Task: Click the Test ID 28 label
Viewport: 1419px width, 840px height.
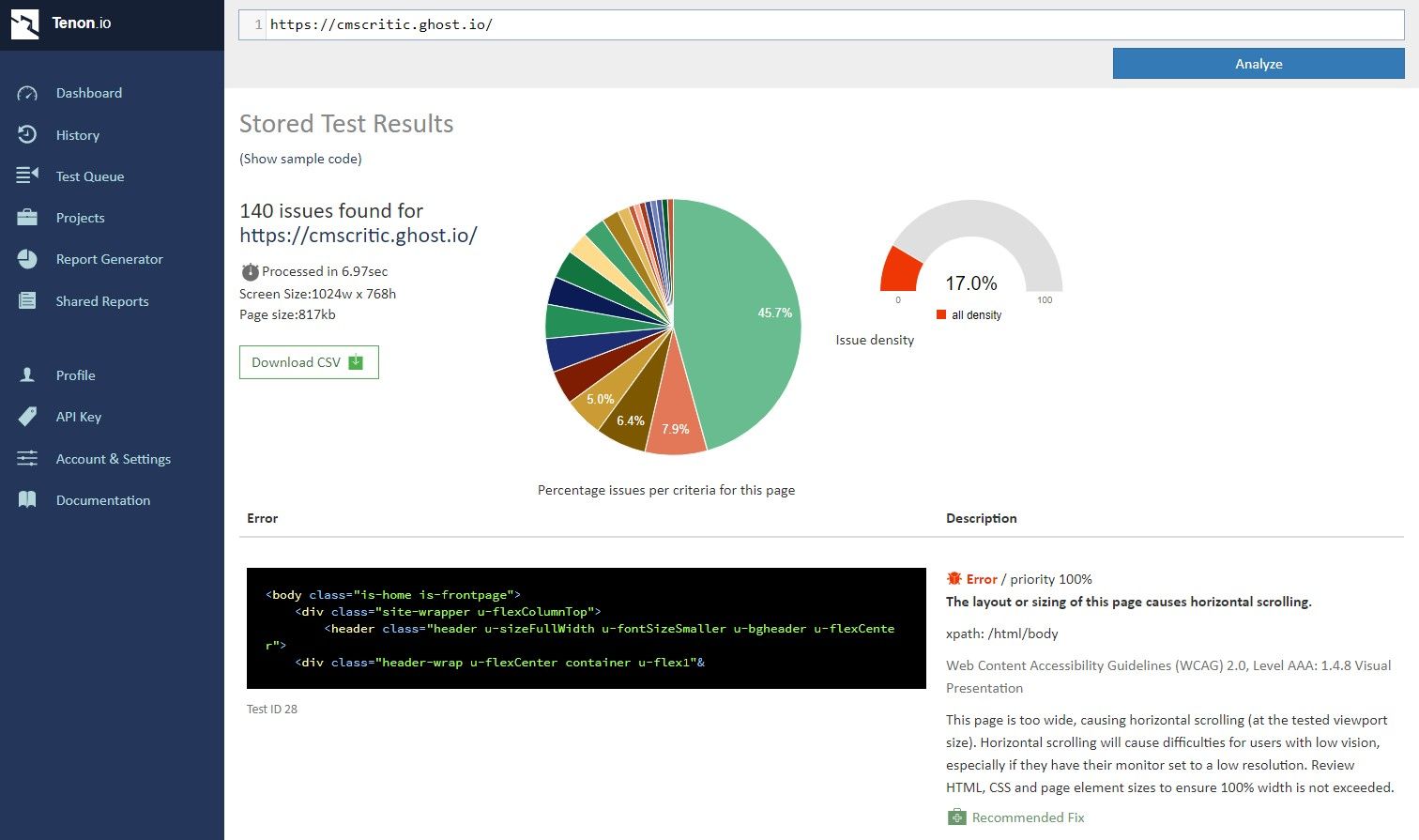Action: click(272, 709)
